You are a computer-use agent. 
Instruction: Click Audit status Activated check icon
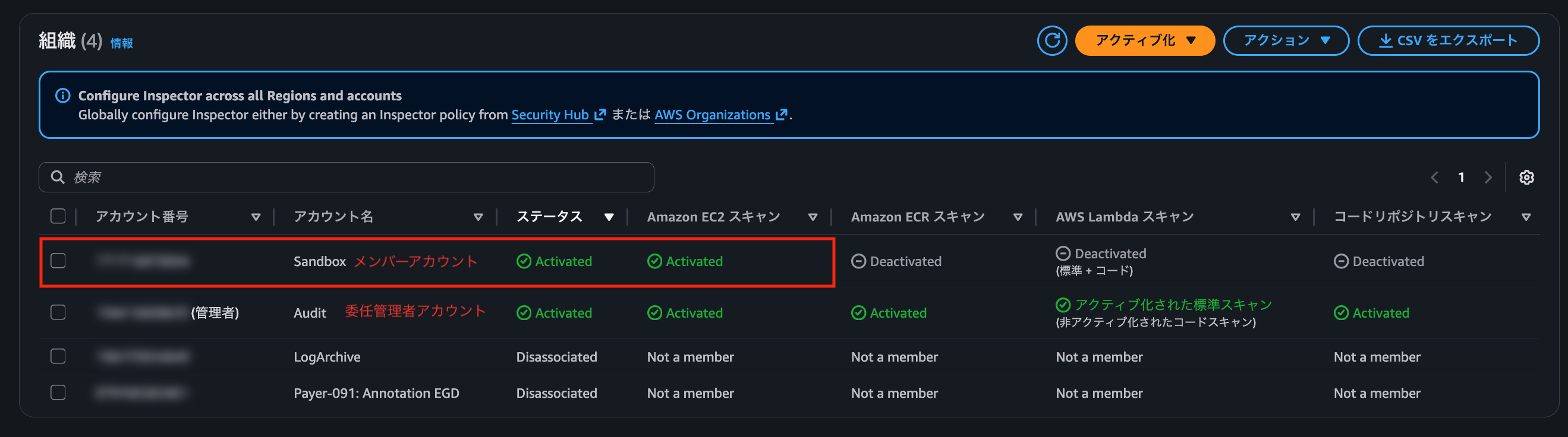pos(524,313)
